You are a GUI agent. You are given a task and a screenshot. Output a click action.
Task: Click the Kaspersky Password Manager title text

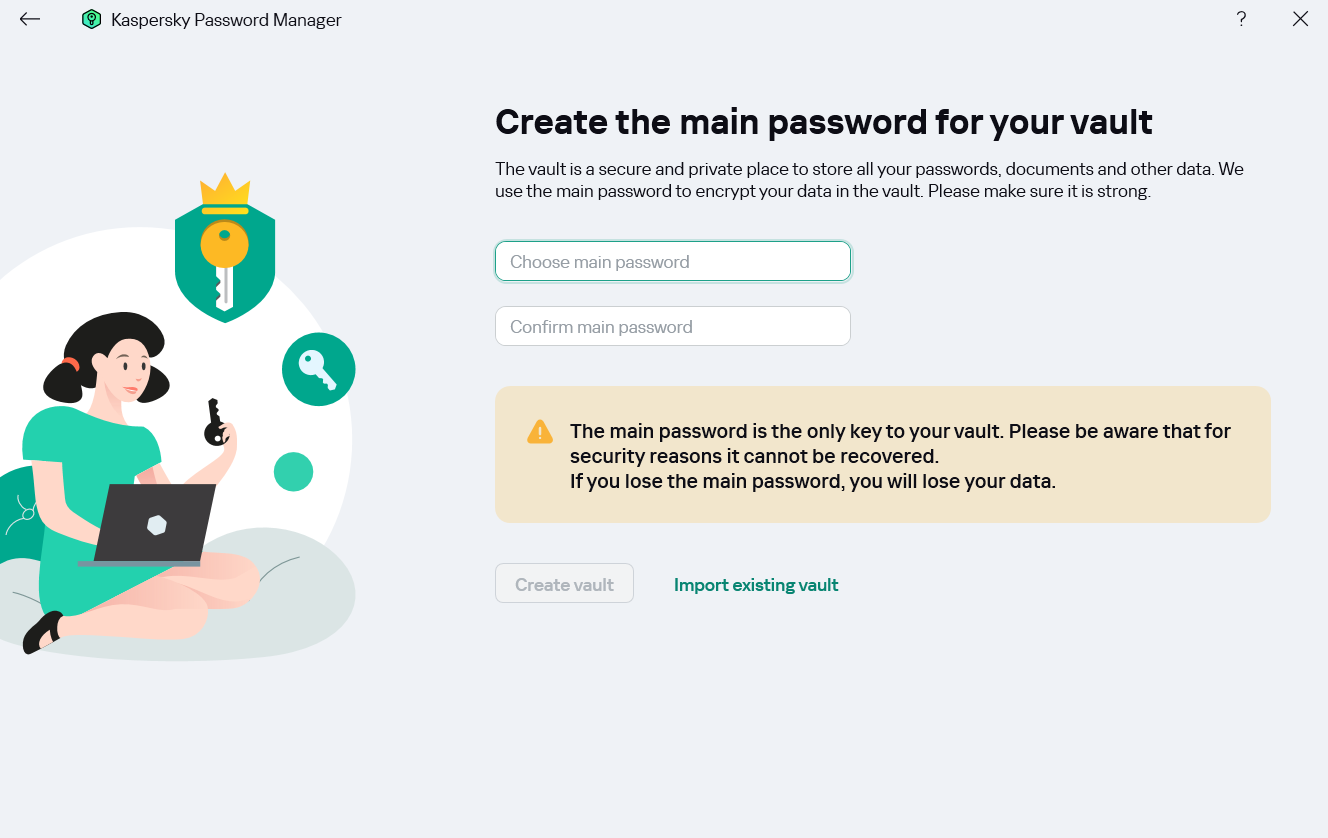click(x=226, y=20)
